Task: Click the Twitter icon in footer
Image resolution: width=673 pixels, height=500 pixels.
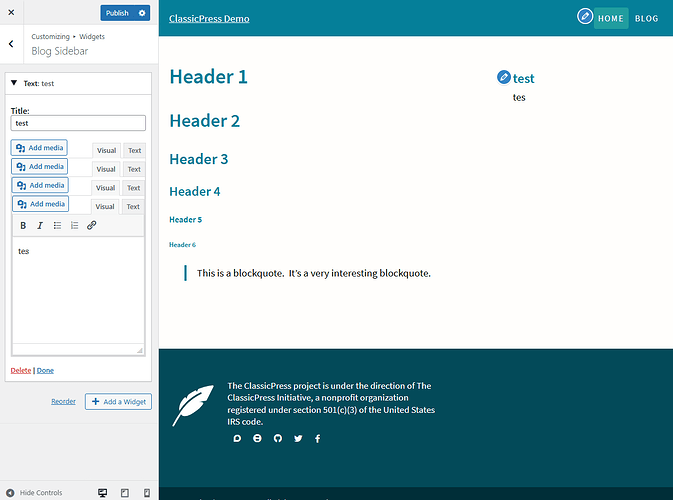Action: pos(298,439)
